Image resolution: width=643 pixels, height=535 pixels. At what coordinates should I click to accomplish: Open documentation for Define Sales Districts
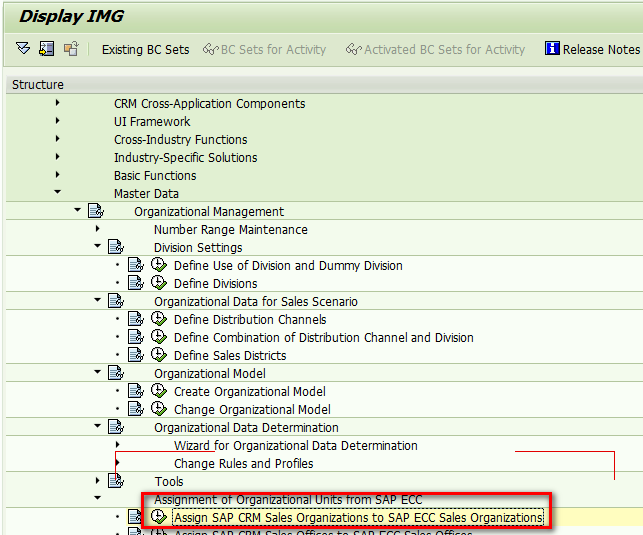pos(136,355)
